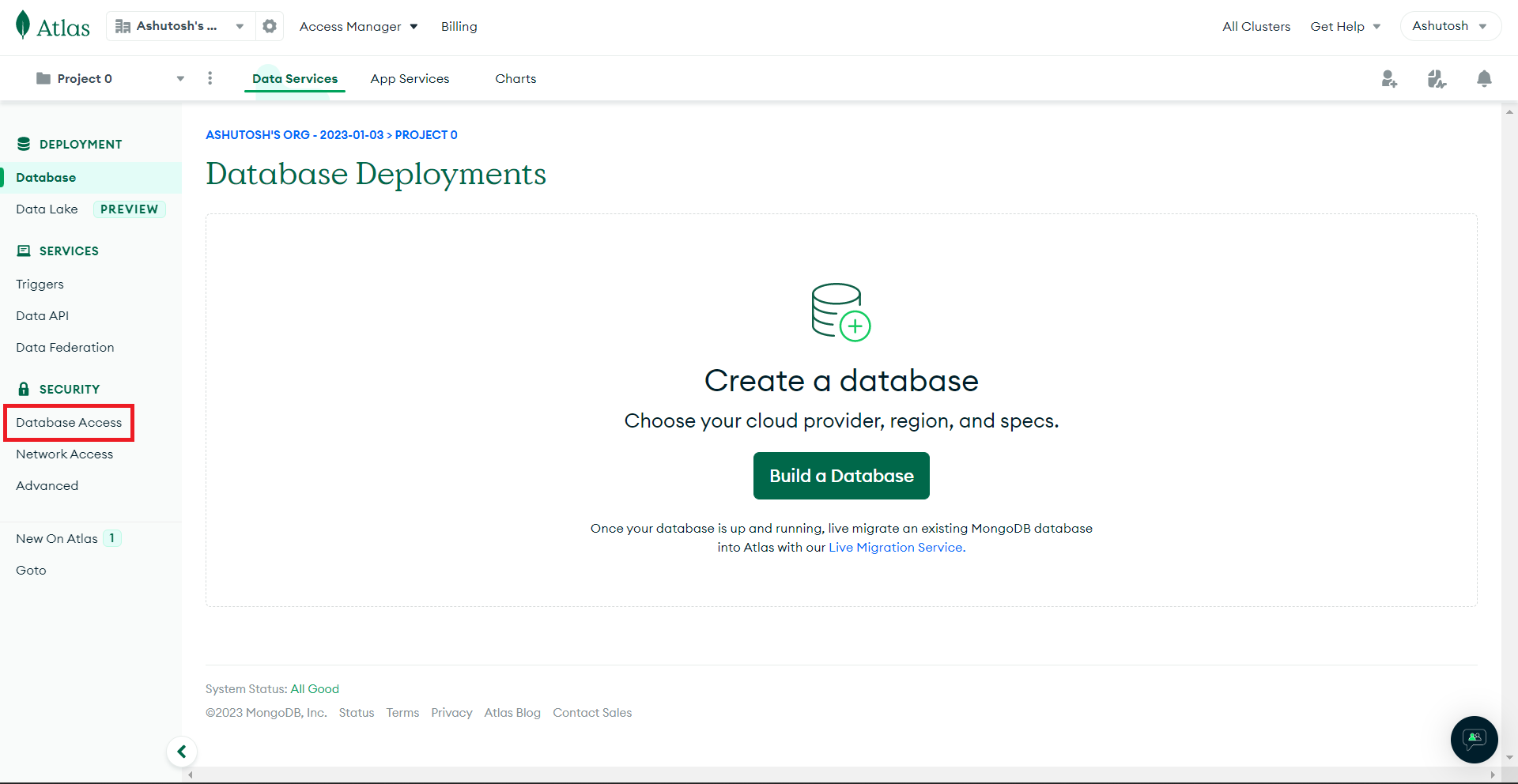The image size is (1518, 784).
Task: Open the project vertical ellipsis menu
Action: pyautogui.click(x=210, y=78)
